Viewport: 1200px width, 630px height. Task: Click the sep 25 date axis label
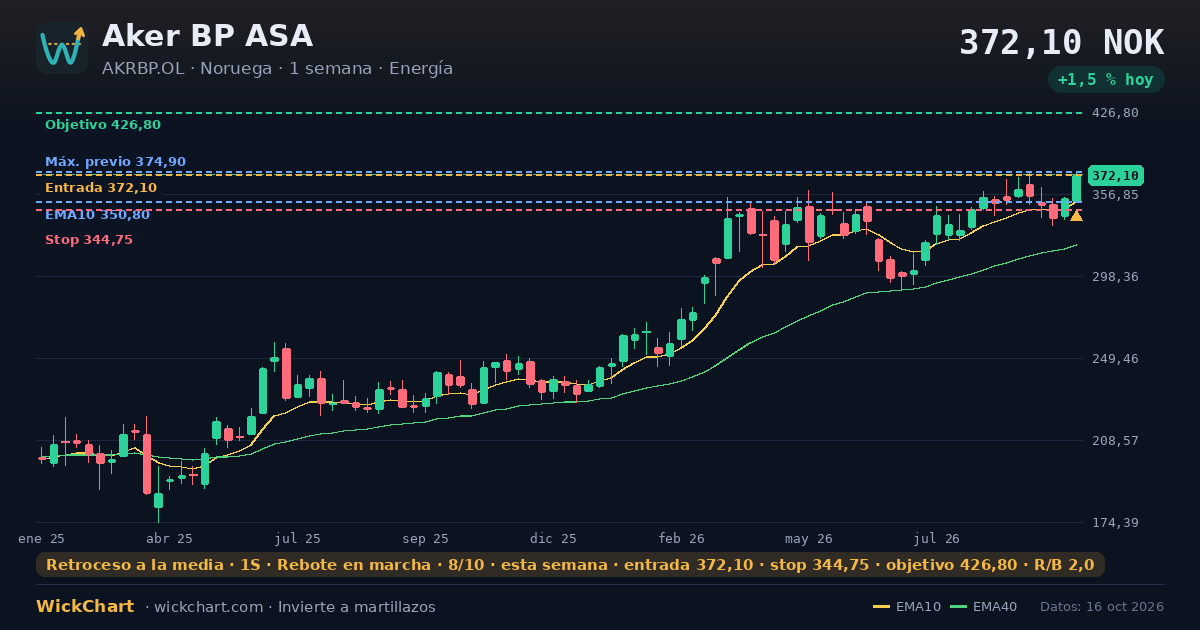(x=425, y=538)
